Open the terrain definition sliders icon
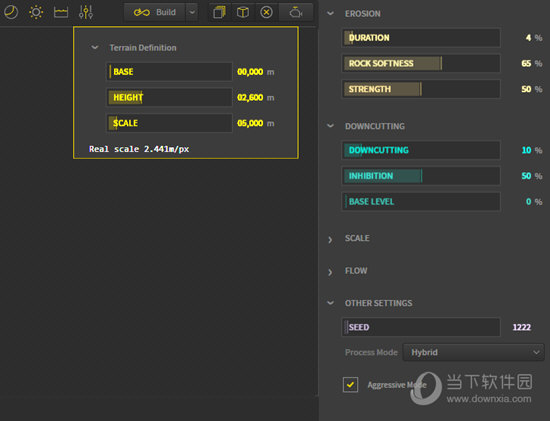550x421 pixels. [x=86, y=12]
